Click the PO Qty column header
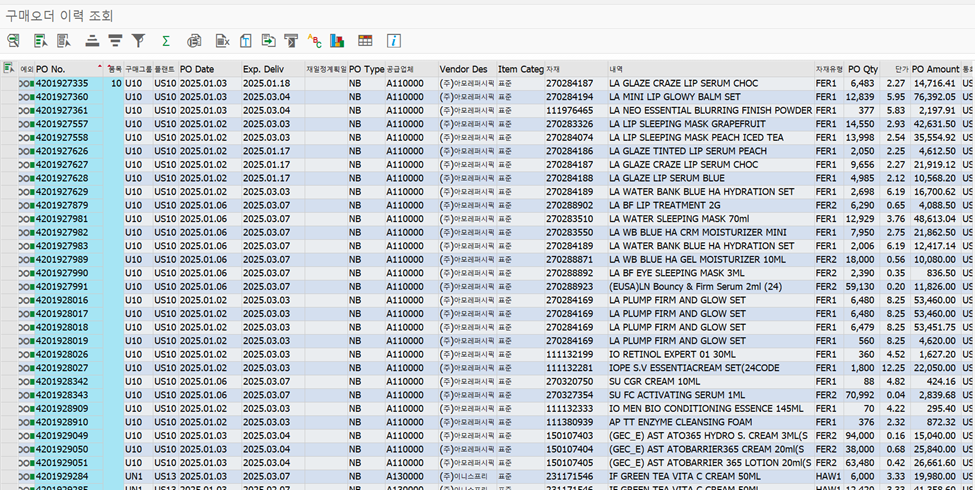This screenshot has height=490, width=975. (863, 69)
